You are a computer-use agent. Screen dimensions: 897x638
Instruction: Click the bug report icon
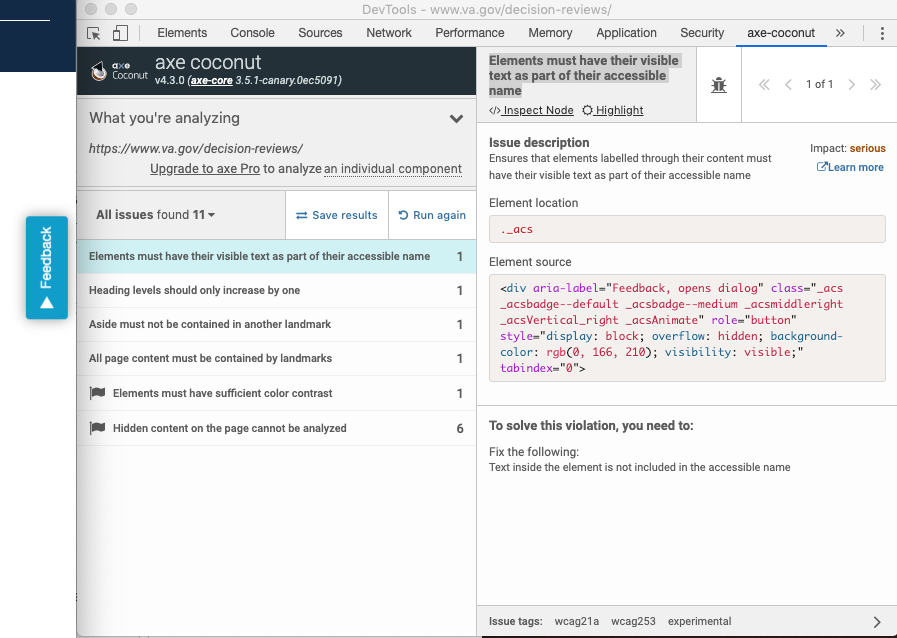click(x=719, y=85)
